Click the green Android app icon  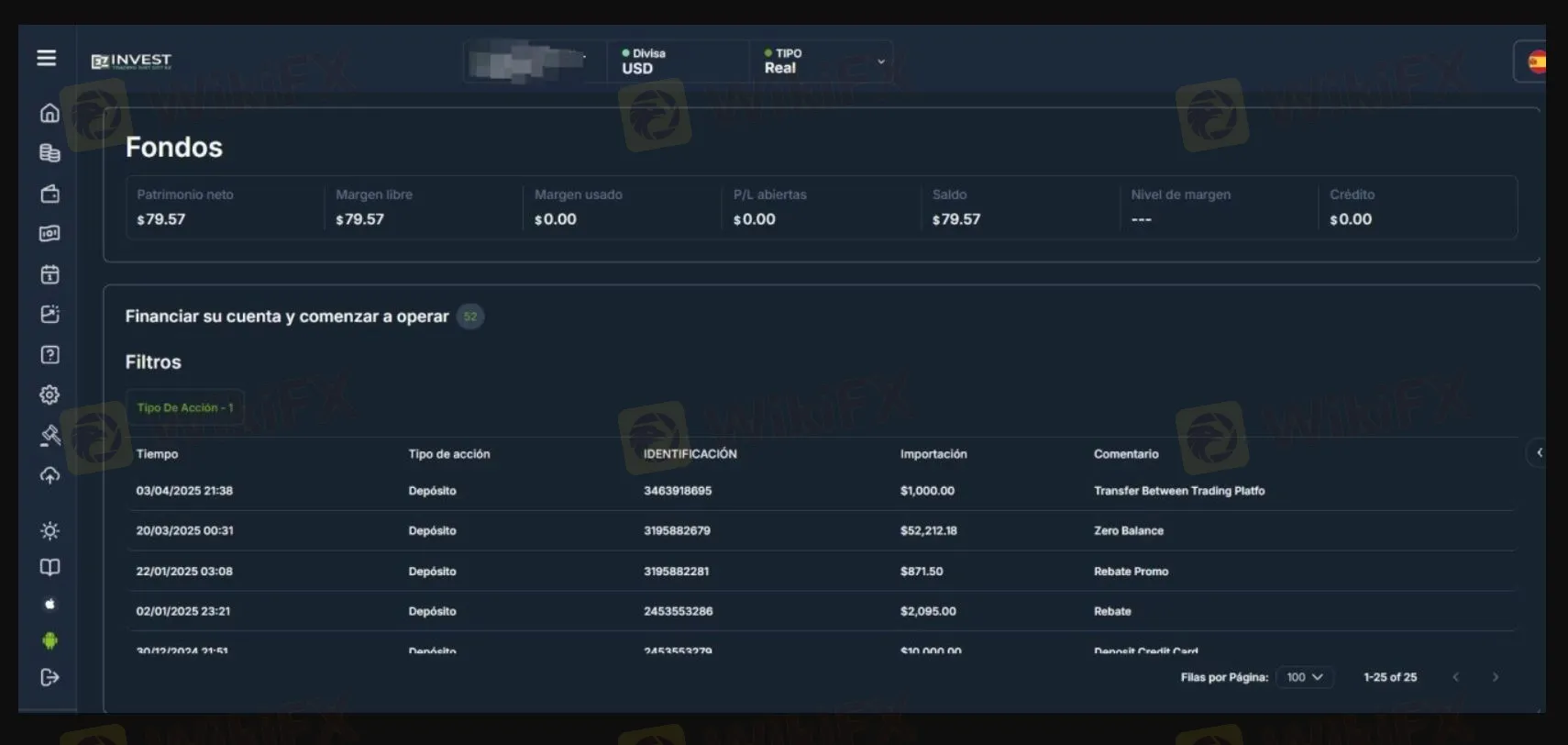click(50, 640)
